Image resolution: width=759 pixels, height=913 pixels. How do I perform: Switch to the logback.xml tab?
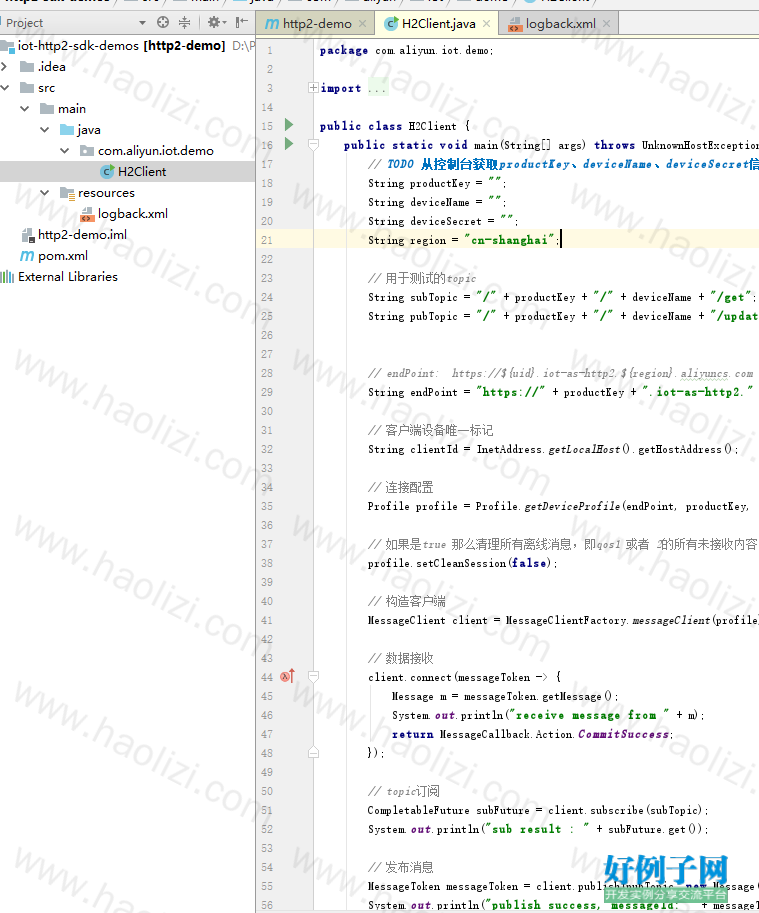click(561, 24)
